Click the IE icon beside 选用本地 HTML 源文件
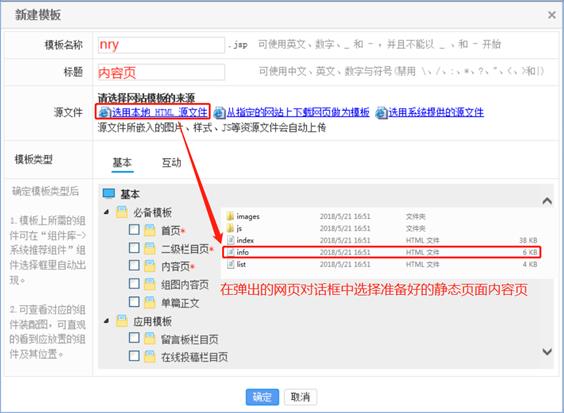Viewport: 564px width, 413px height. (104, 112)
